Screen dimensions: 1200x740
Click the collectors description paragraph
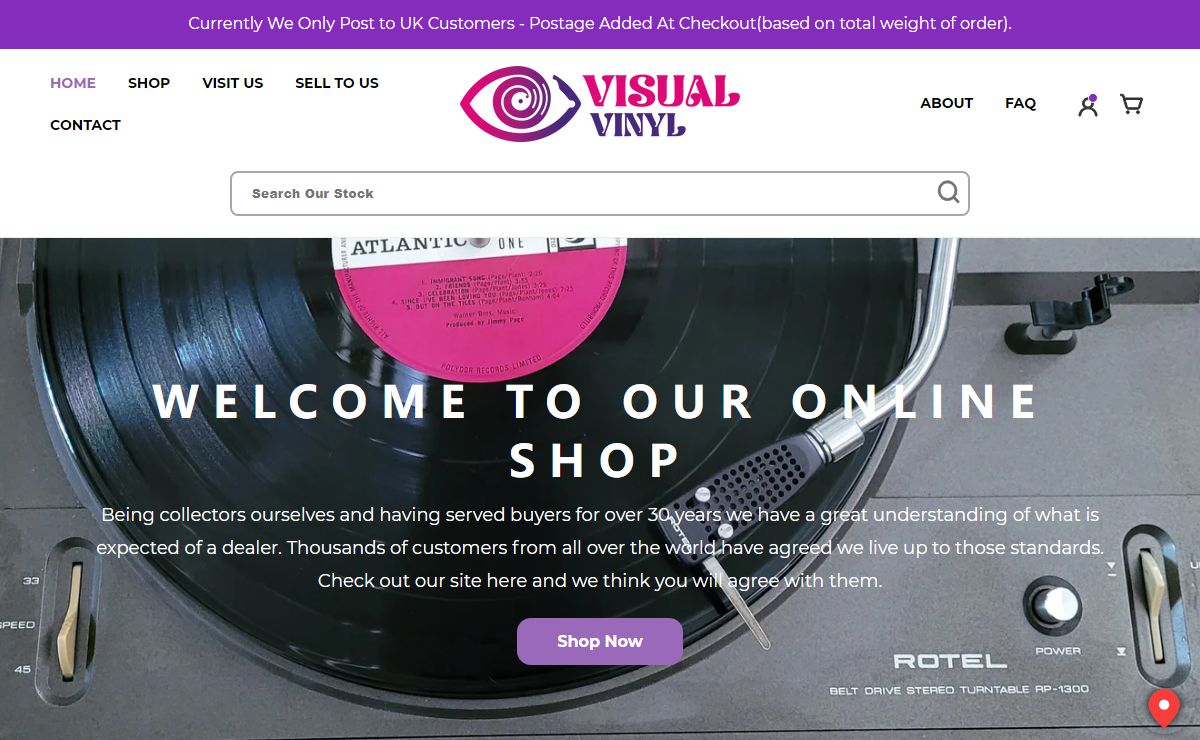click(600, 547)
